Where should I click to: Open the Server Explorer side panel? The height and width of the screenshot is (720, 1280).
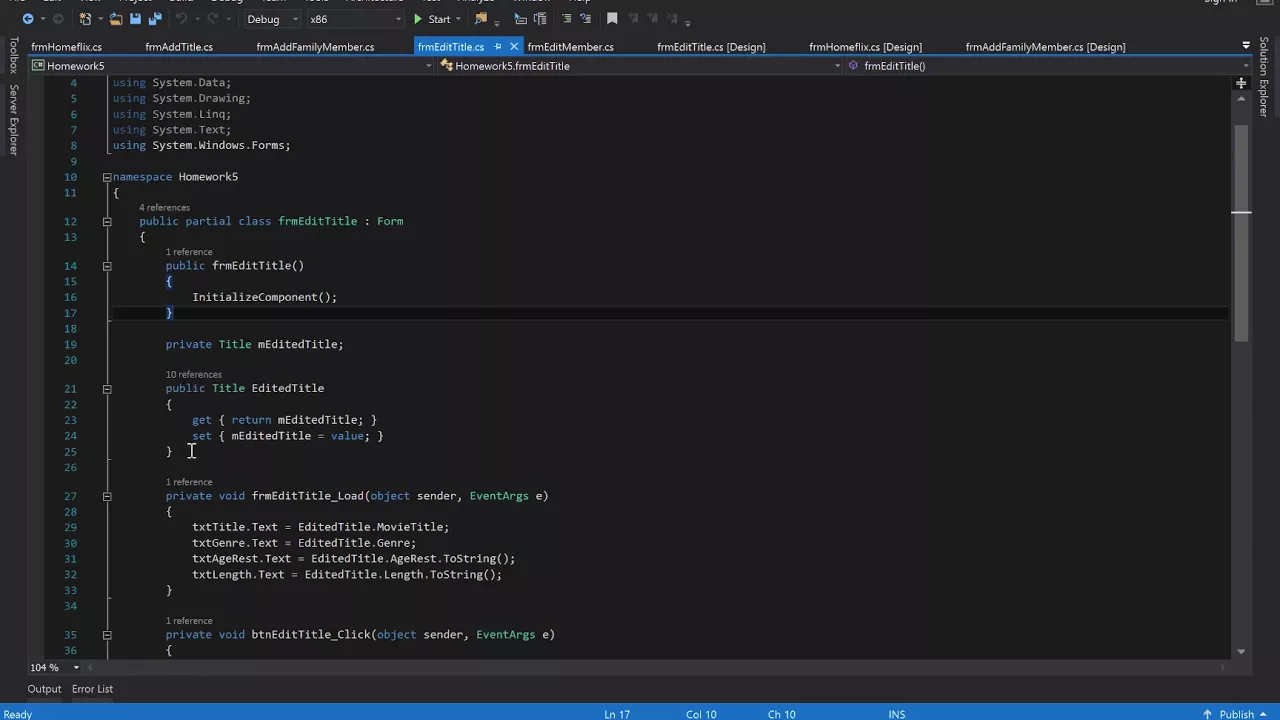(x=13, y=120)
